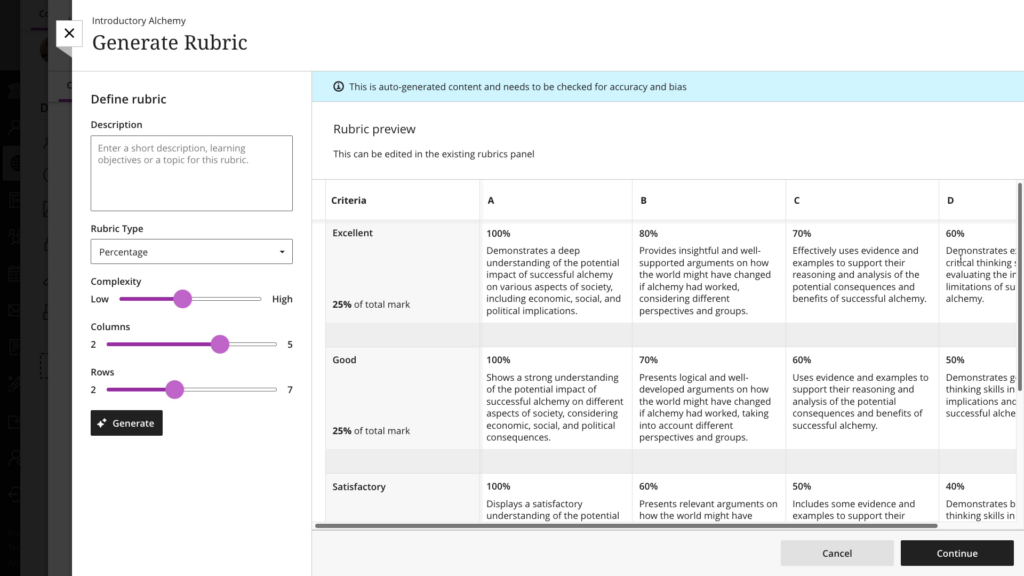This screenshot has height=576, width=1024.
Task: Click 'Effectively uses evidence' description cell
Action: tap(859, 274)
